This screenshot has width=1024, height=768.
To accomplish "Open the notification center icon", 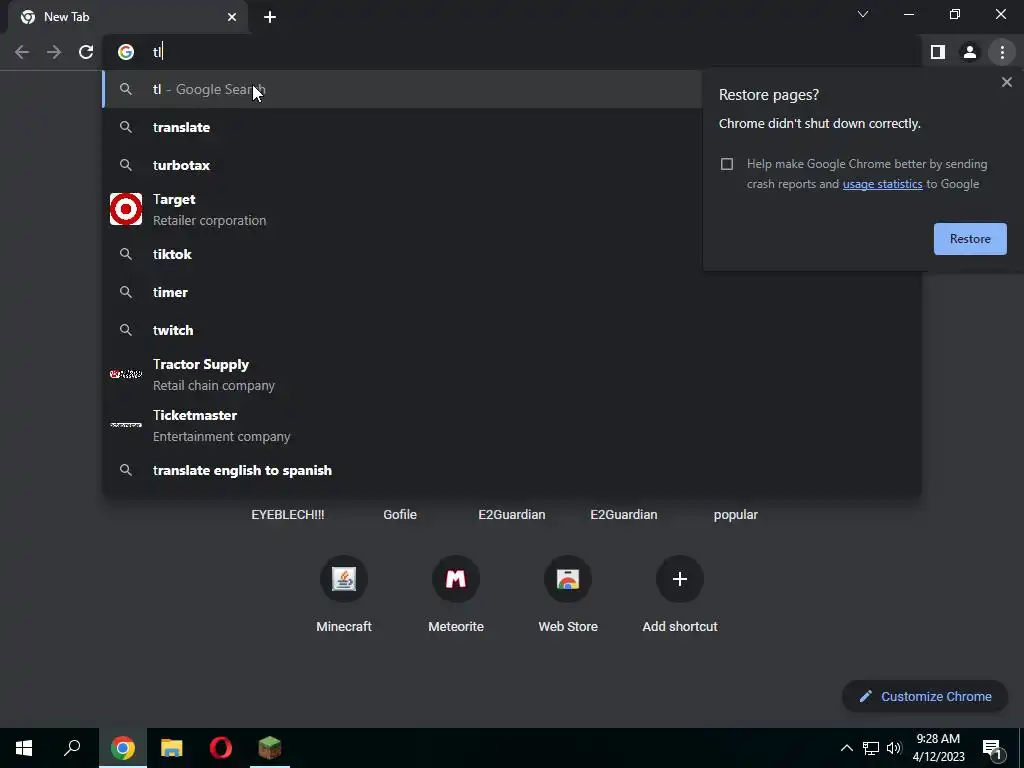I will 992,748.
